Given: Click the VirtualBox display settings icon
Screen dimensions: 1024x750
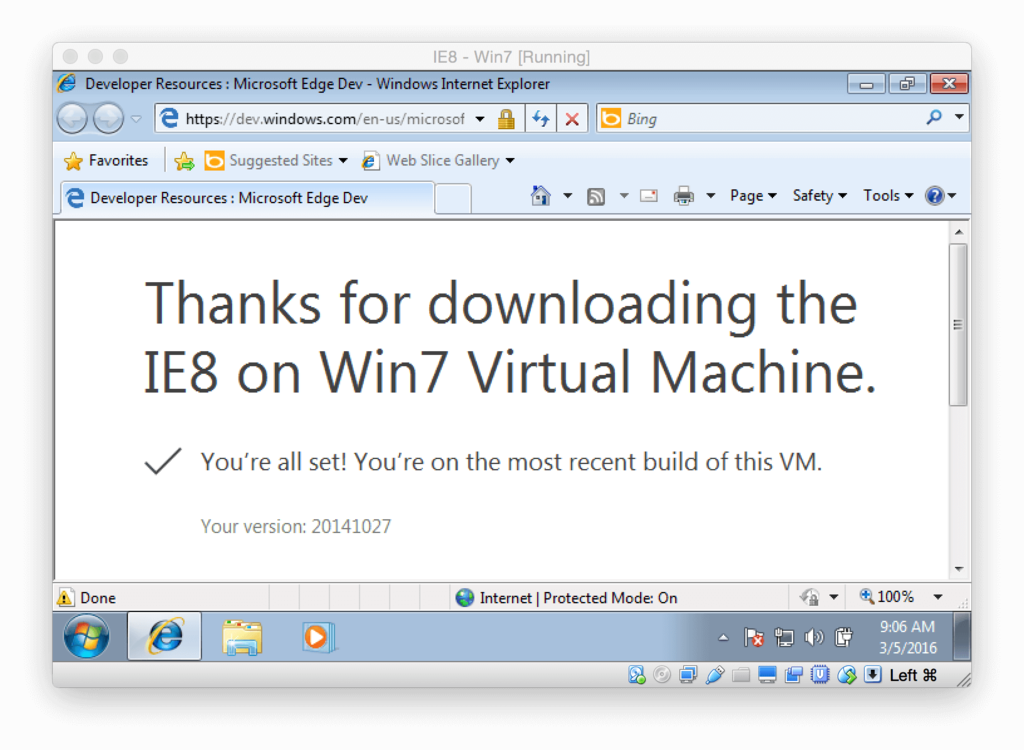Looking at the screenshot, I should [767, 675].
